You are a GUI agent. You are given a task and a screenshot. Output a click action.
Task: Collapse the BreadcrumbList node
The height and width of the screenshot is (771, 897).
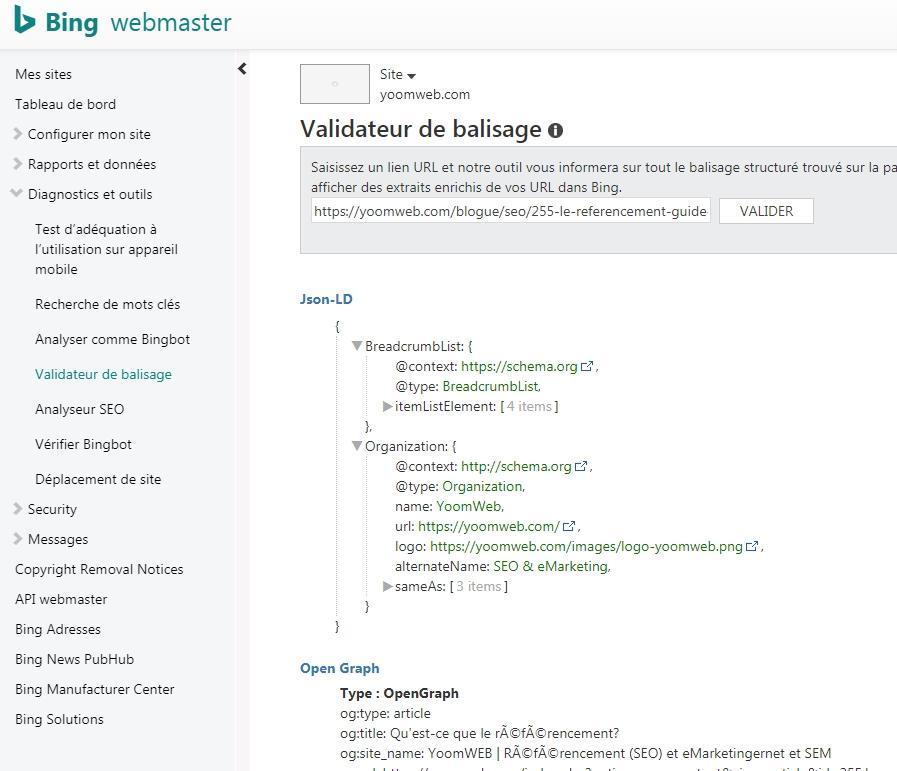point(357,346)
